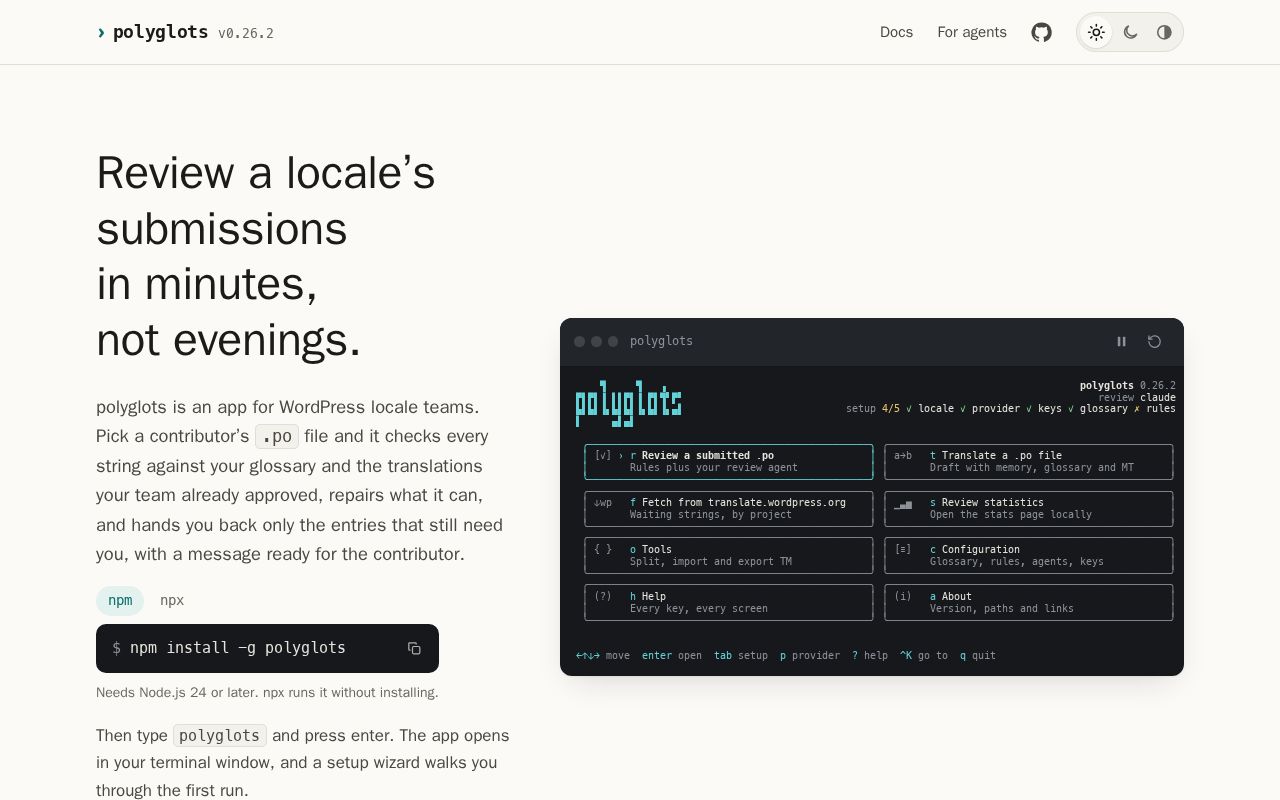Click the (i) about icon
Image resolution: width=1280 pixels, height=800 pixels.
903,596
